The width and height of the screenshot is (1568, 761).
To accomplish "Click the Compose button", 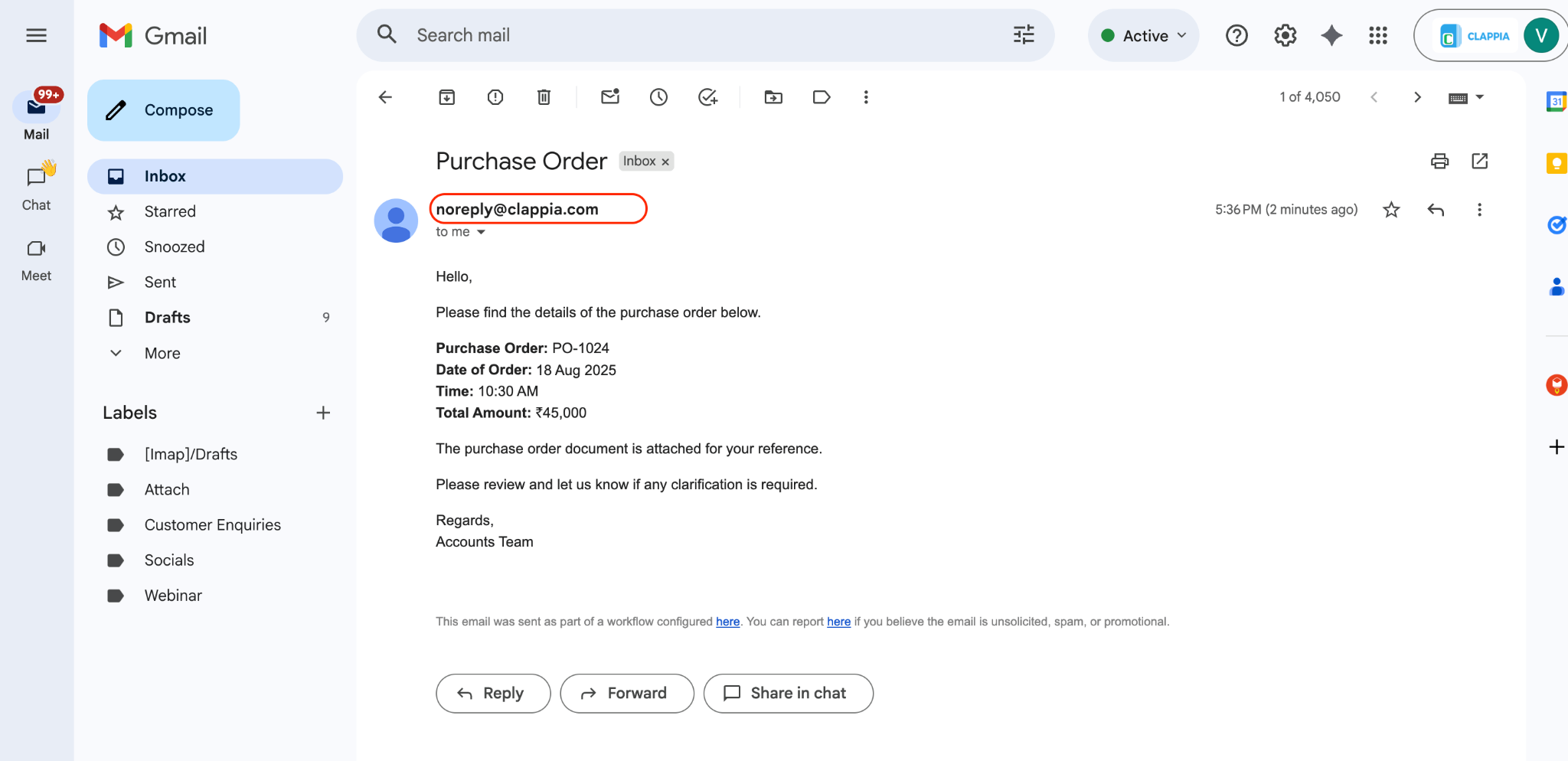I will [x=163, y=110].
